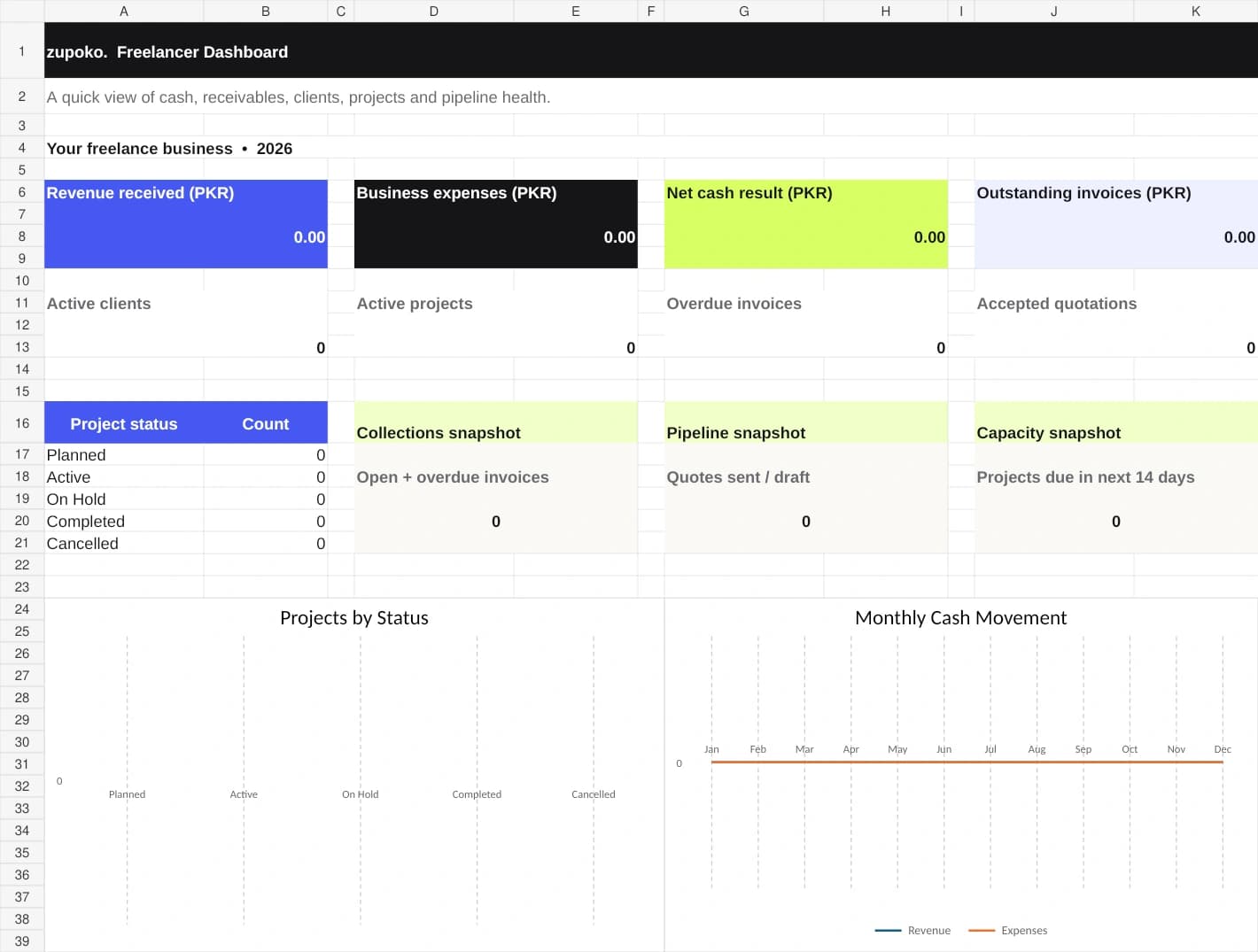This screenshot has height=952, width=1258.
Task: Click the 'Outstanding invoices (PKR)' card heading
Action: point(1083,193)
